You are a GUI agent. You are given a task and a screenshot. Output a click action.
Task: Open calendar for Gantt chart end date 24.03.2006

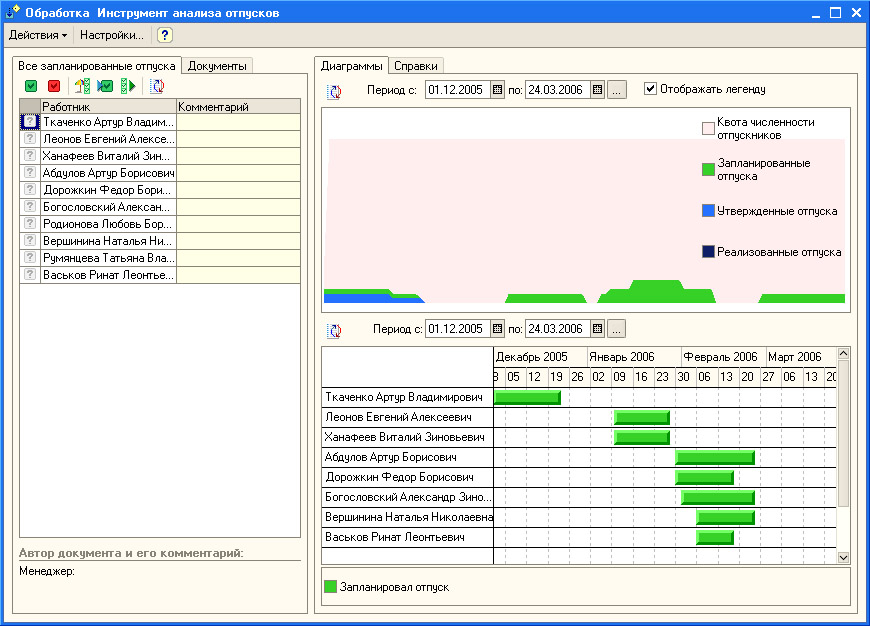598,329
